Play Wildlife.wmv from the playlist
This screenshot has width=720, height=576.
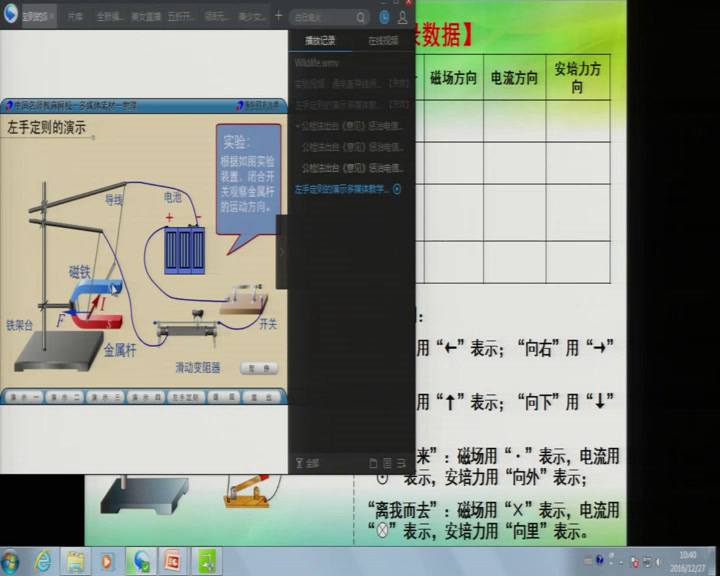tap(318, 62)
